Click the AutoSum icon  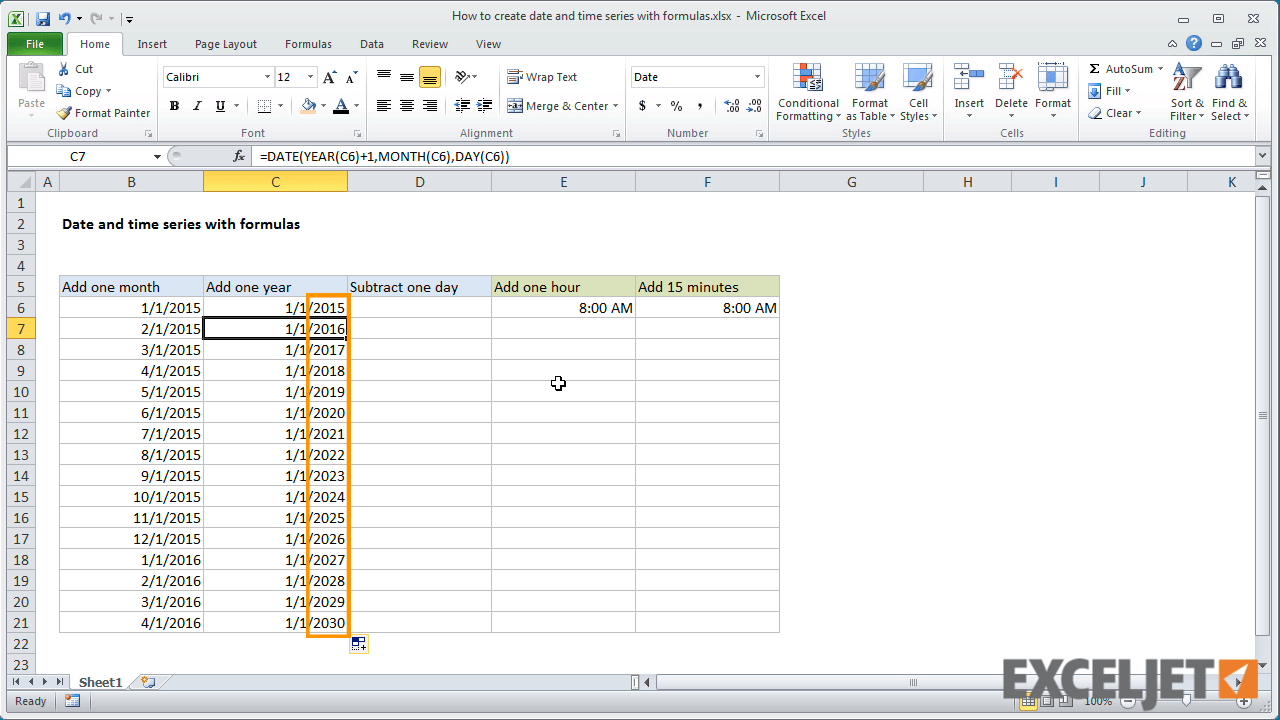pyautogui.click(x=1124, y=68)
